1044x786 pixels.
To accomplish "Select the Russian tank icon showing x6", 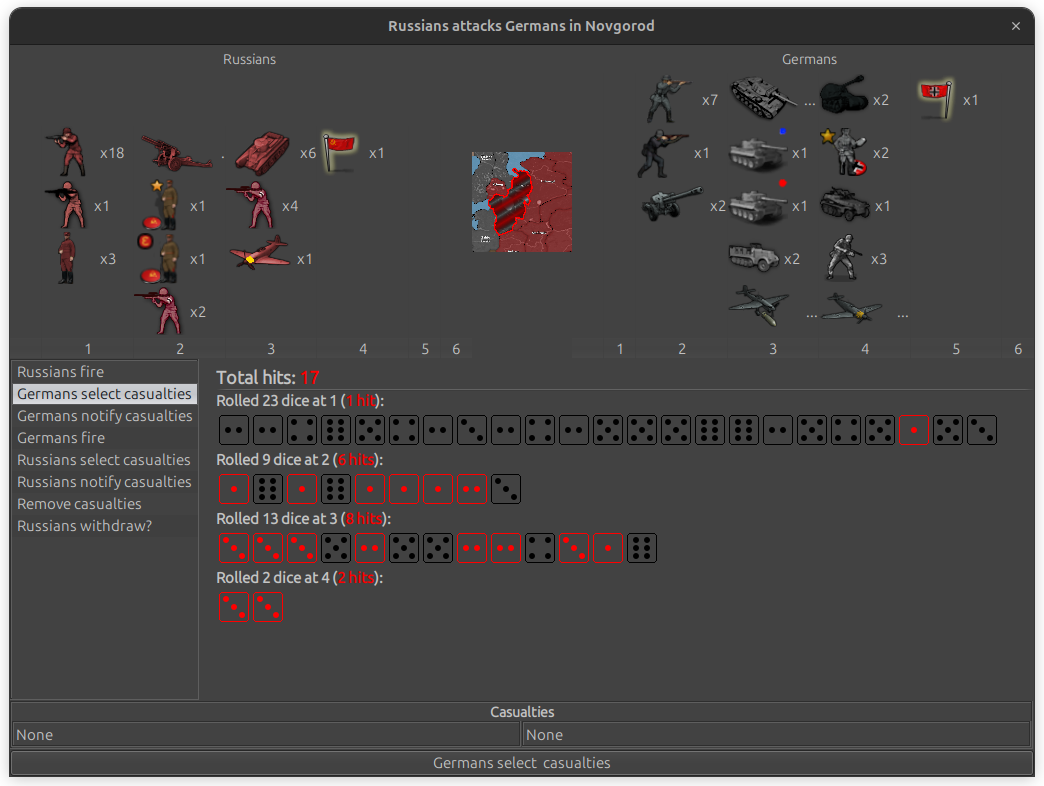I will (x=260, y=152).
